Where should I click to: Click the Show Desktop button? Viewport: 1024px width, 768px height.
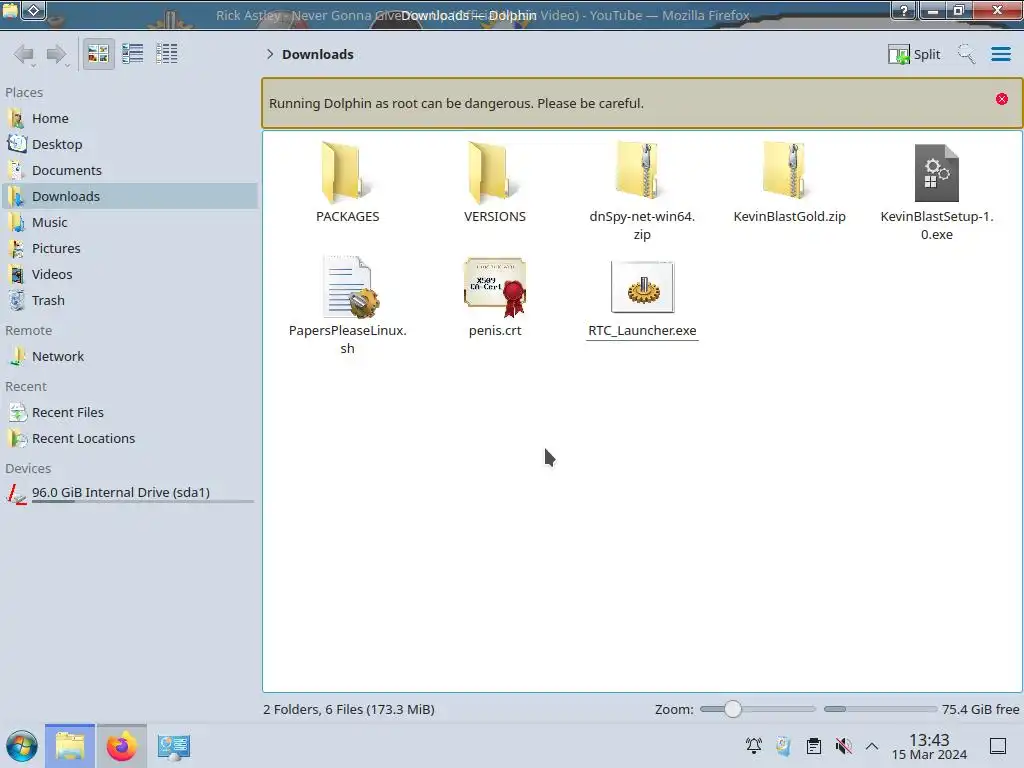point(997,746)
